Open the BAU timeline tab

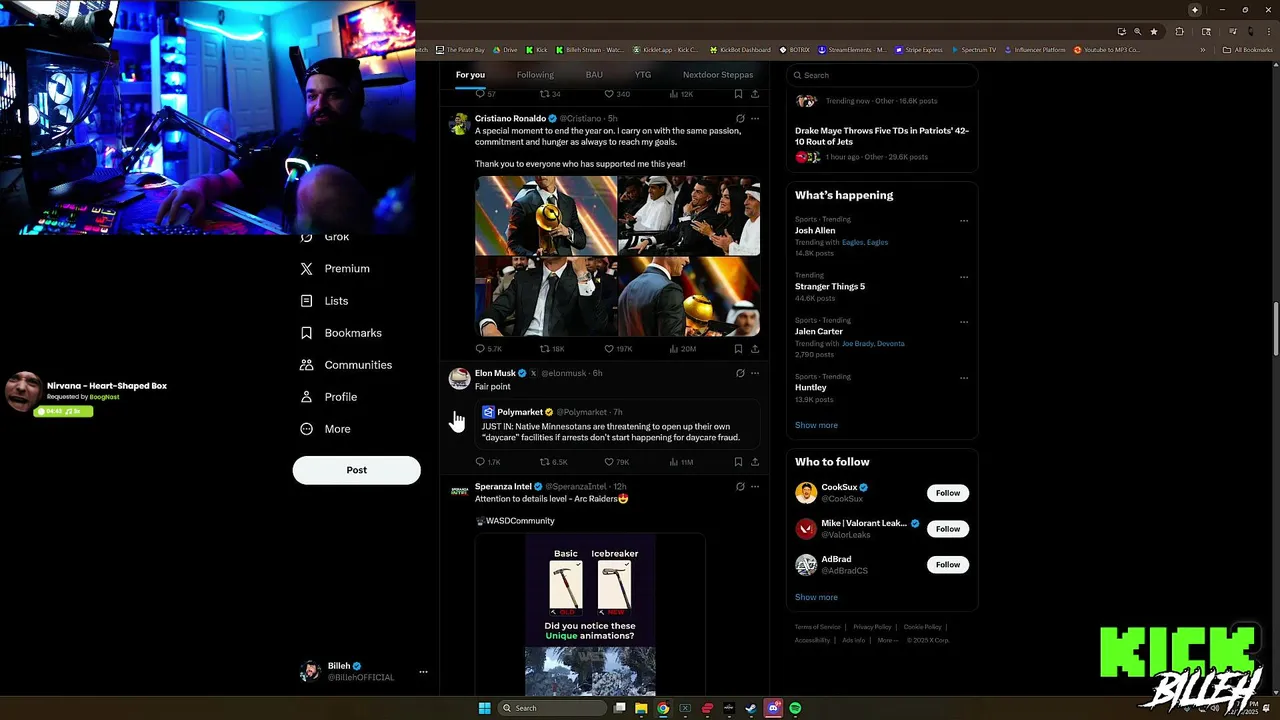pos(594,75)
